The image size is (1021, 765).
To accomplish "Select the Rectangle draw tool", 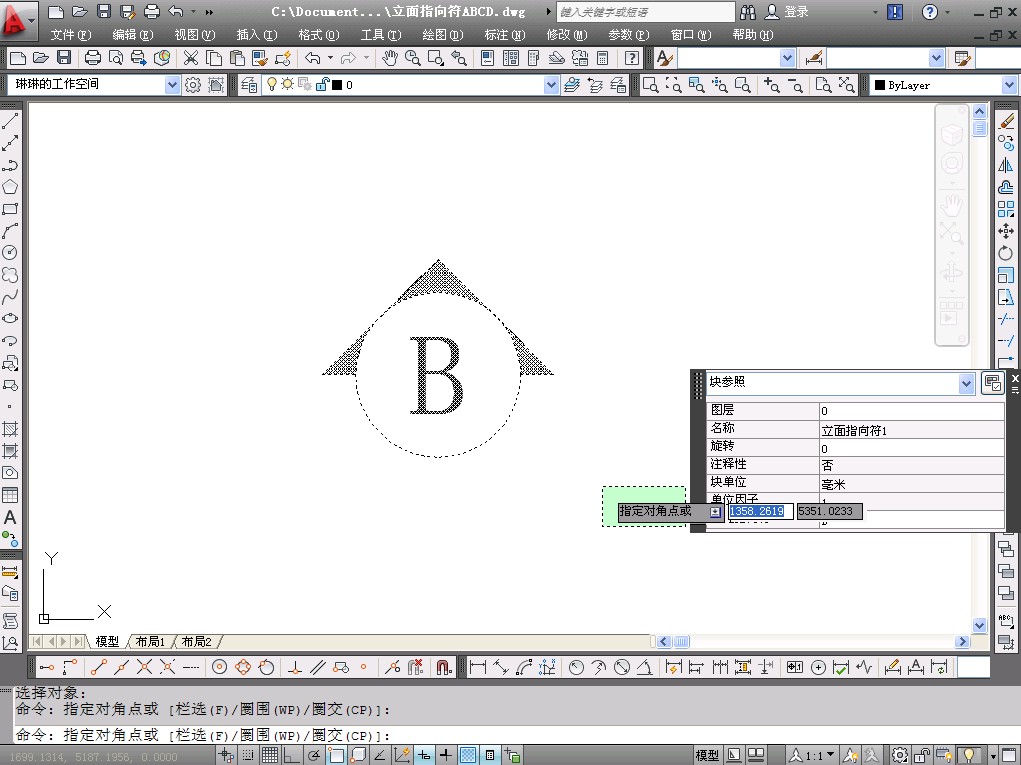I will [10, 209].
